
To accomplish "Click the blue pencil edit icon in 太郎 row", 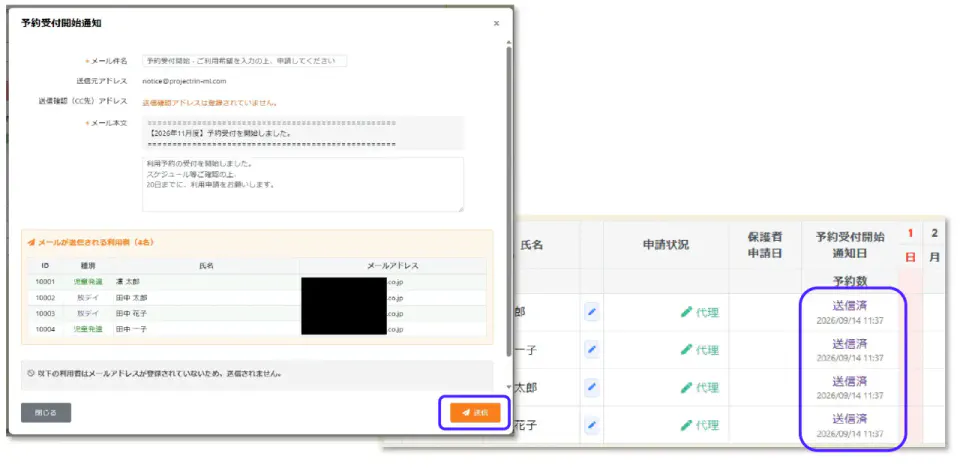I will click(591, 387).
